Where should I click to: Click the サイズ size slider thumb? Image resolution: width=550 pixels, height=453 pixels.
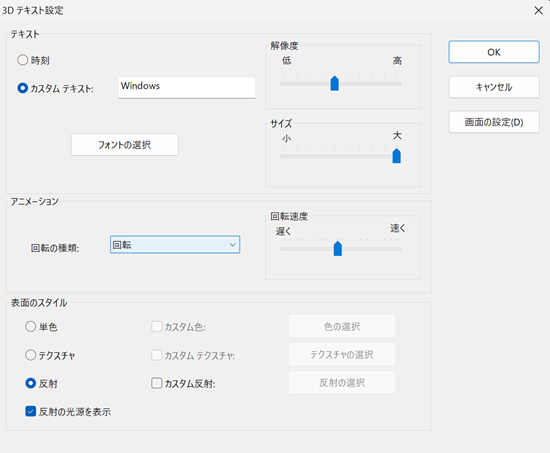(397, 156)
